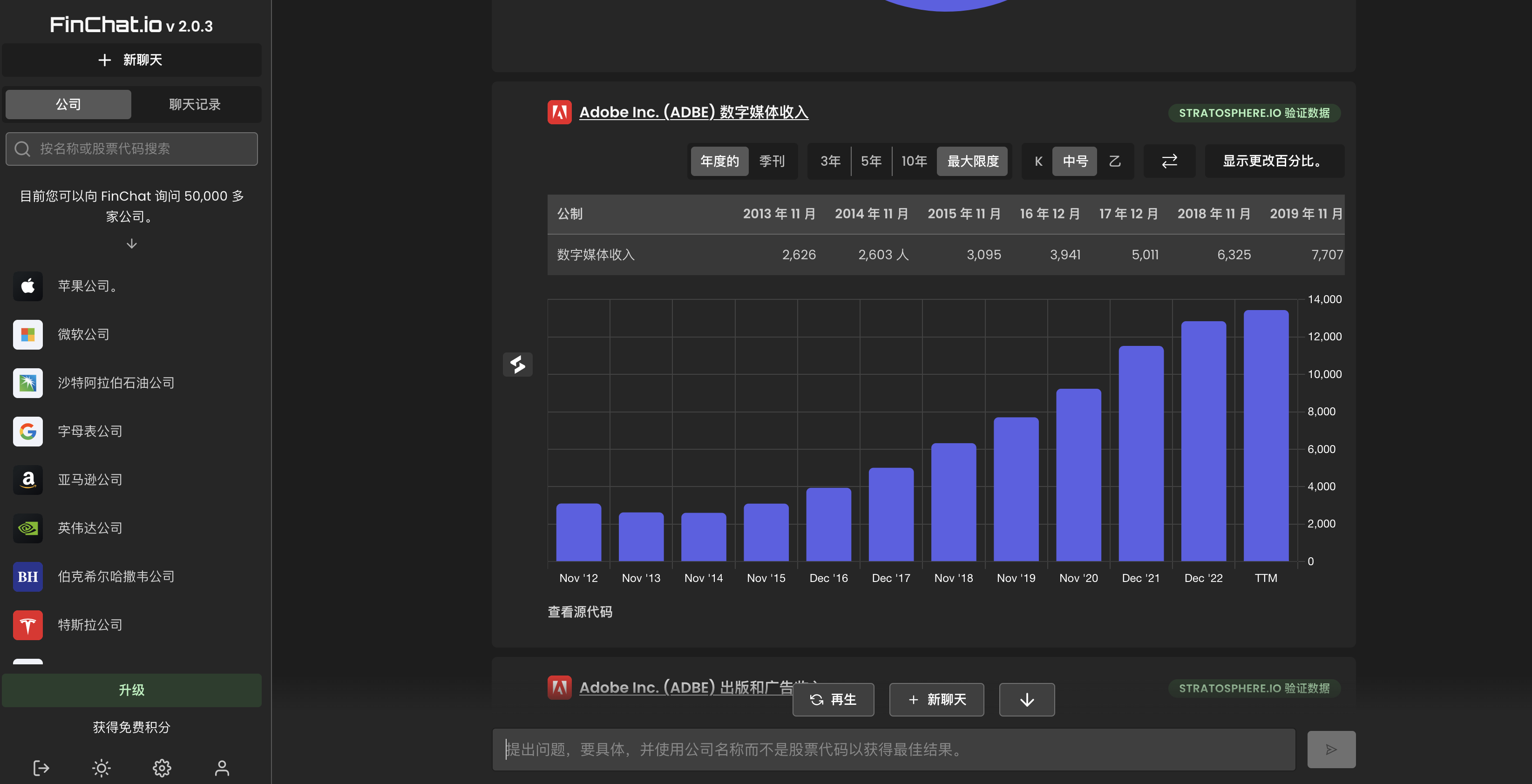Open 苹果公司 from company list
The image size is (1532, 784).
88,286
